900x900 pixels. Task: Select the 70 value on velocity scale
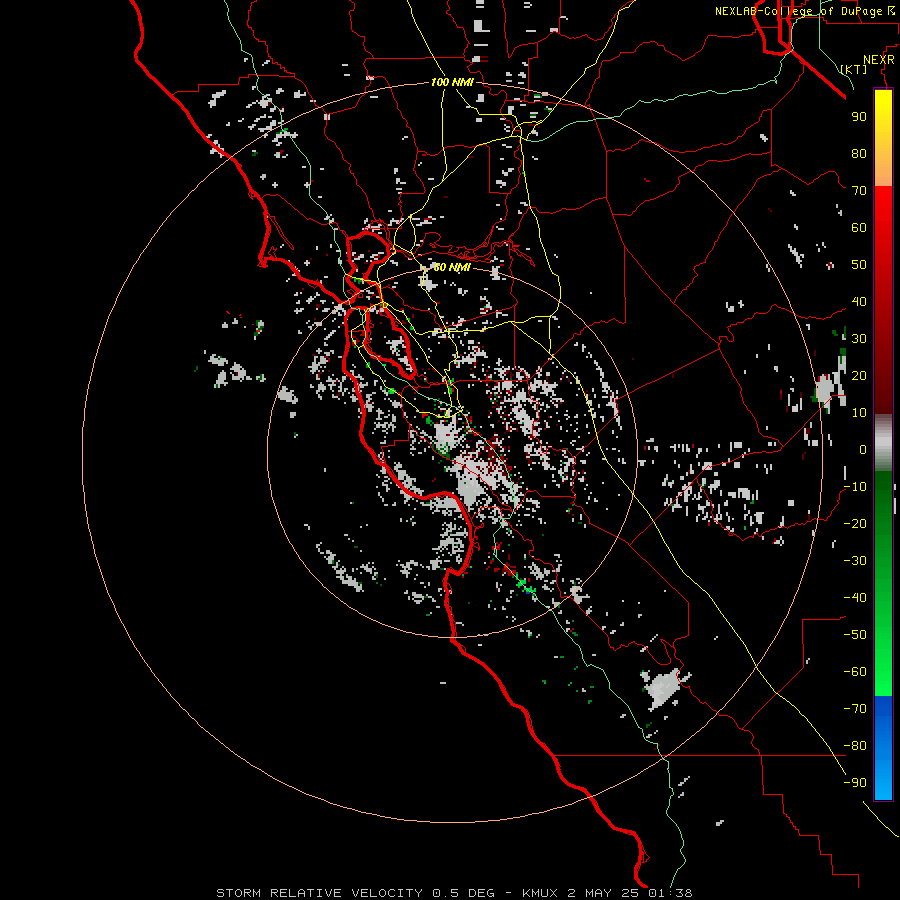859,191
